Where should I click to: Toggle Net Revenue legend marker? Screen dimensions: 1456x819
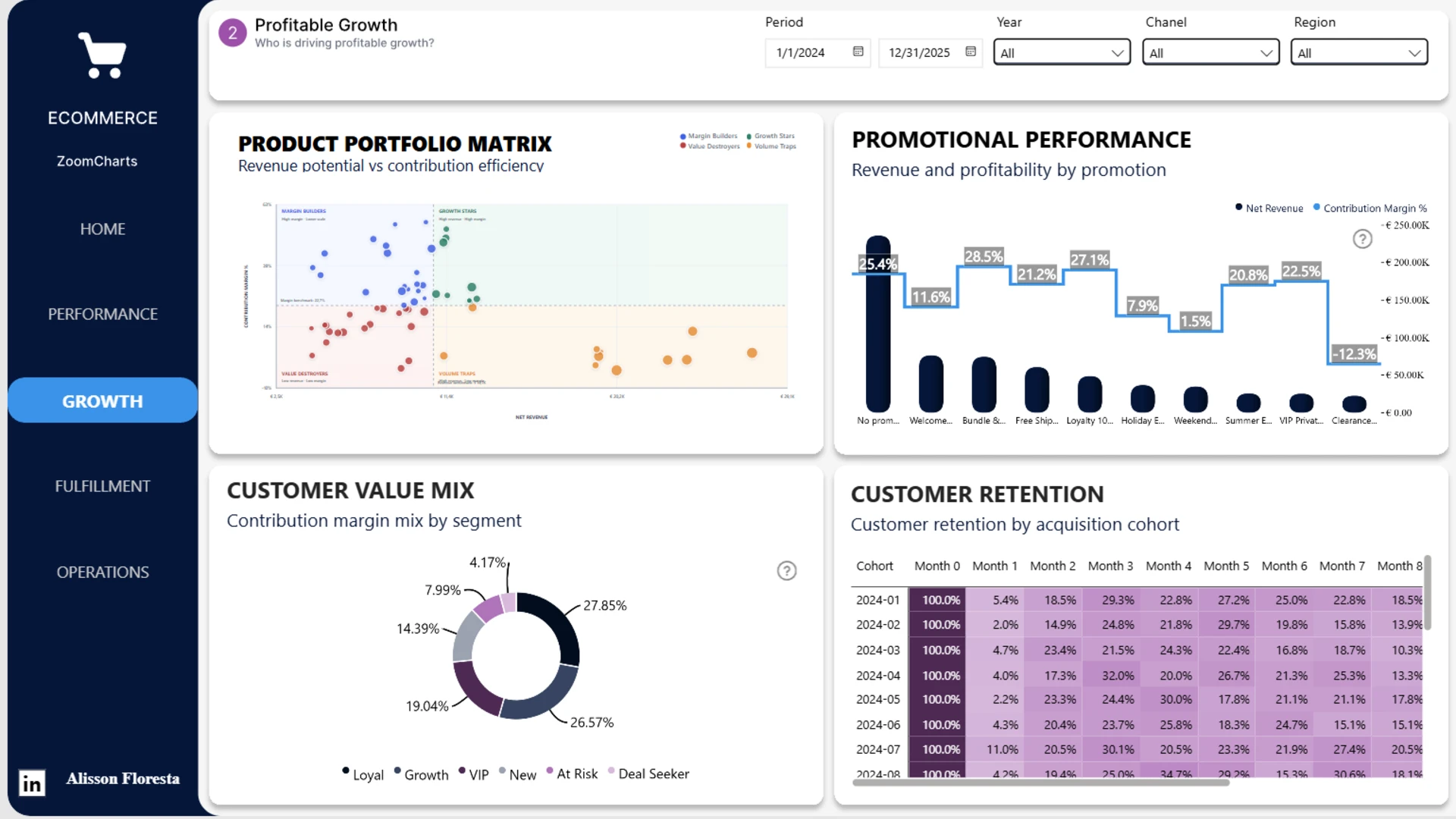point(1238,207)
